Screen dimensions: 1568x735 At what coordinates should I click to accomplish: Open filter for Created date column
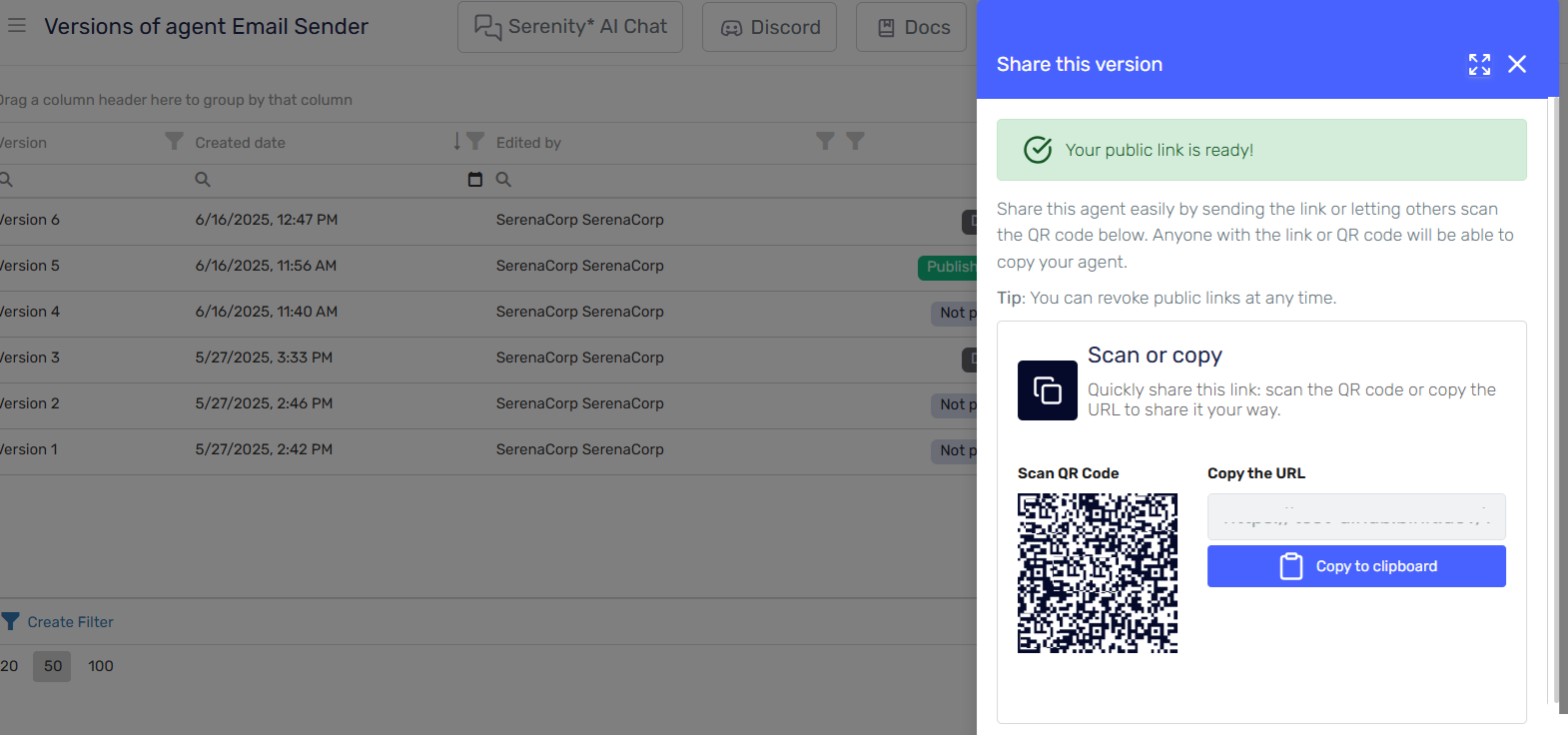click(475, 142)
